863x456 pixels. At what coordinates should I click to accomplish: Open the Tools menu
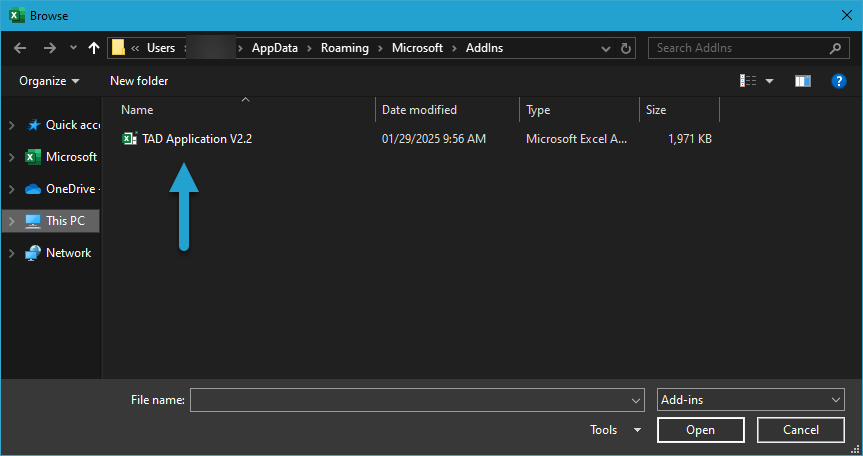(615, 430)
